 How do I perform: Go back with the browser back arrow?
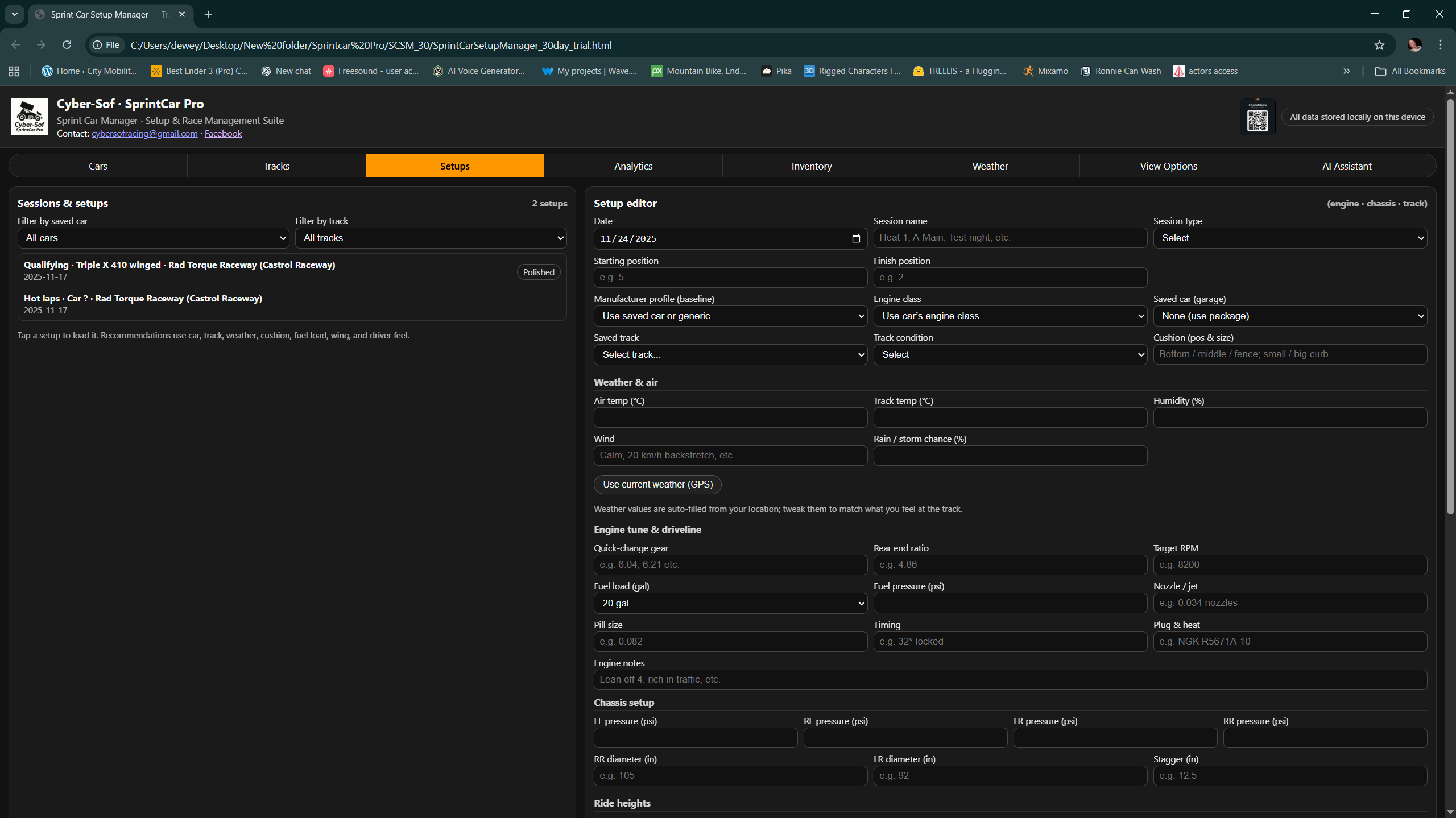(16, 45)
